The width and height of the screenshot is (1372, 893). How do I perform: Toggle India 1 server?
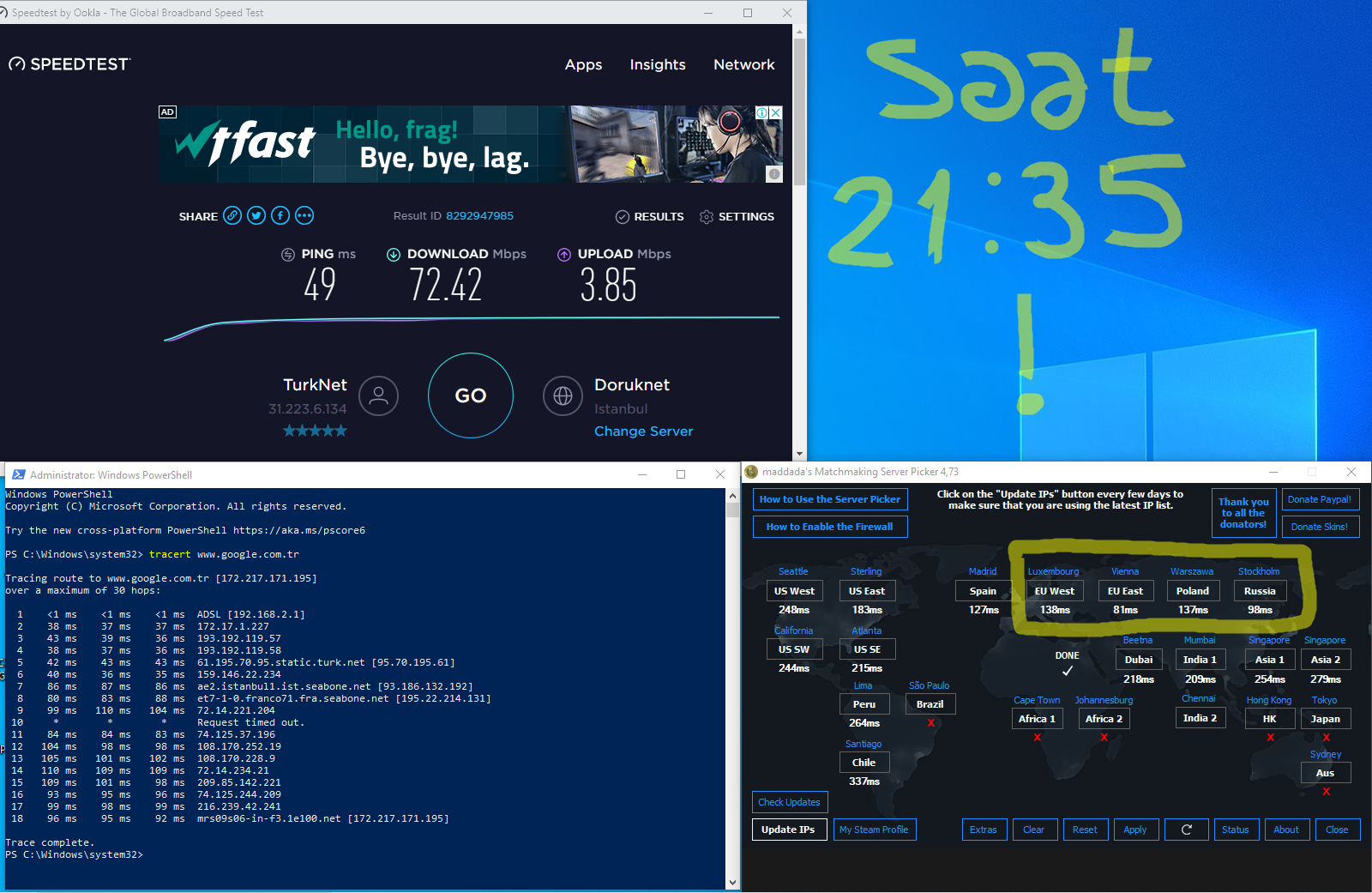tap(1200, 660)
